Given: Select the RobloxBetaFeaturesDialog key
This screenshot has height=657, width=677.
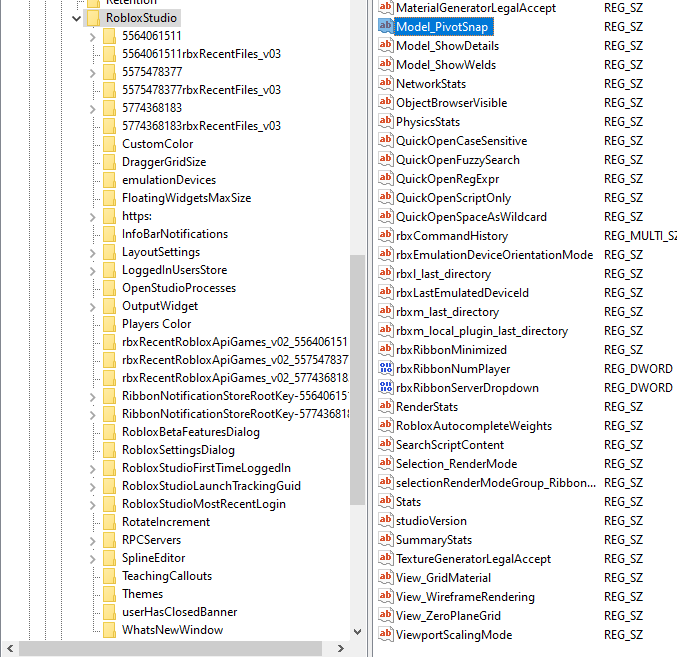Looking at the screenshot, I should (191, 432).
